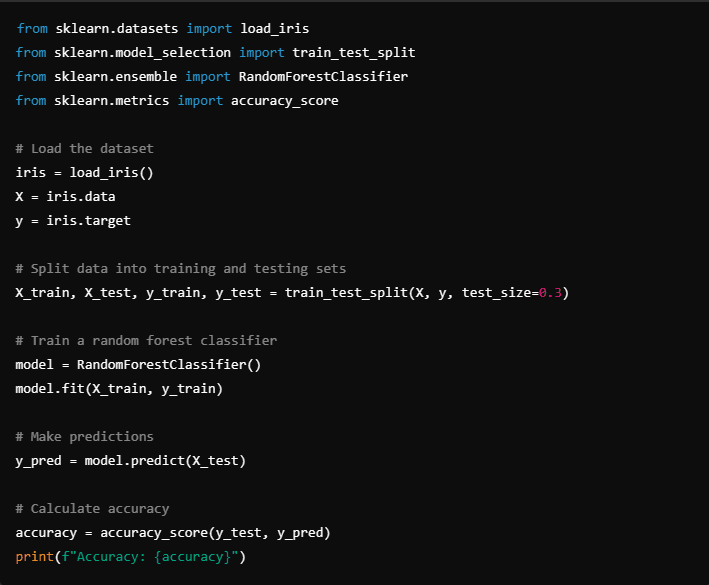Click 'sklearn.ensemble' module name
Screen dimensions: 709x585
click(115, 77)
